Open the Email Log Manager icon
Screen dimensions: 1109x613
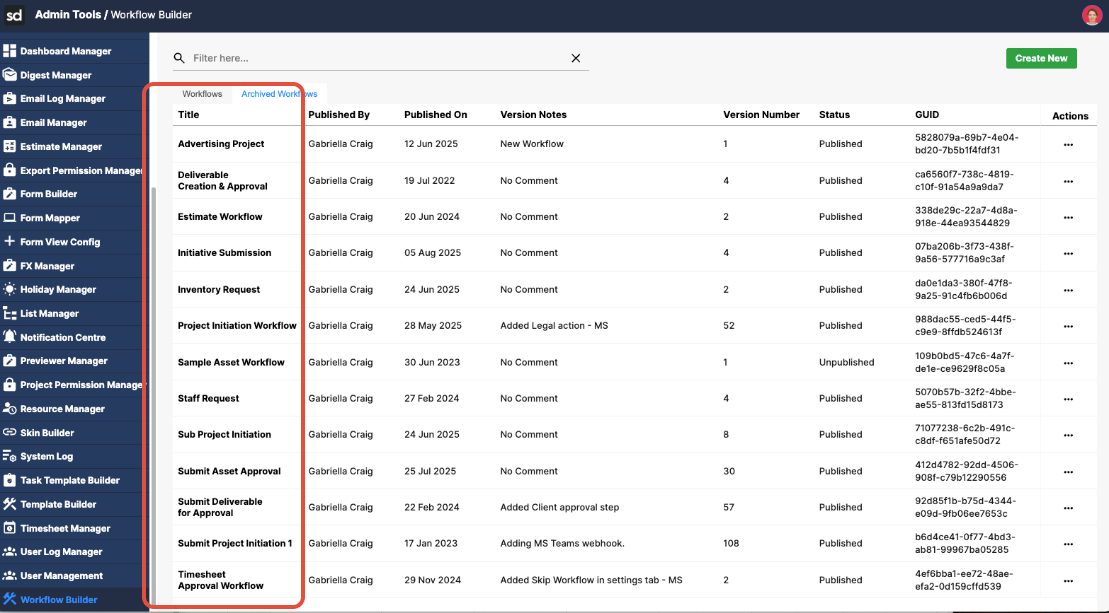[9, 98]
